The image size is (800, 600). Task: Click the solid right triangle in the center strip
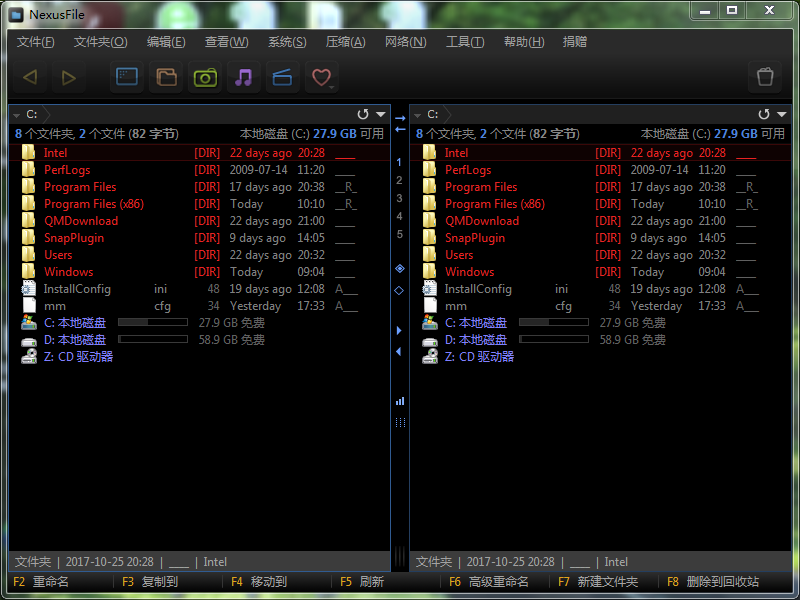399,331
